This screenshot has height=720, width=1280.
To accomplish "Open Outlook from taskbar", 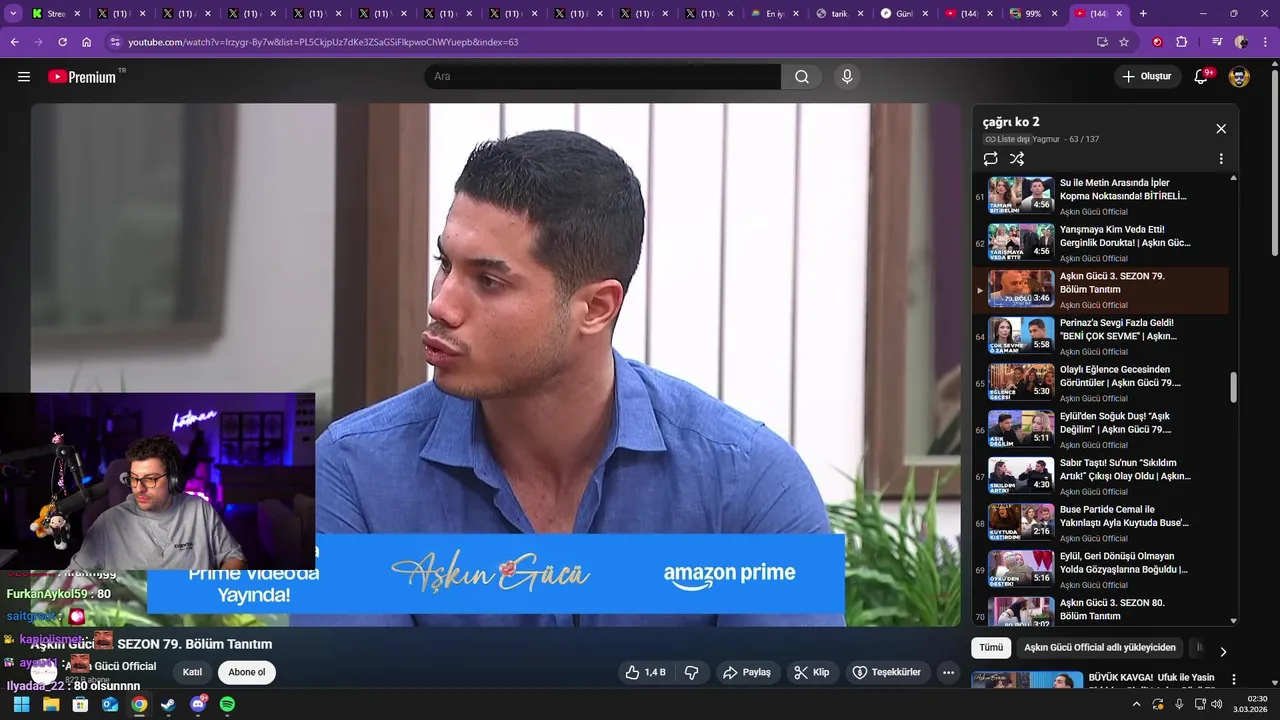I will (110, 704).
